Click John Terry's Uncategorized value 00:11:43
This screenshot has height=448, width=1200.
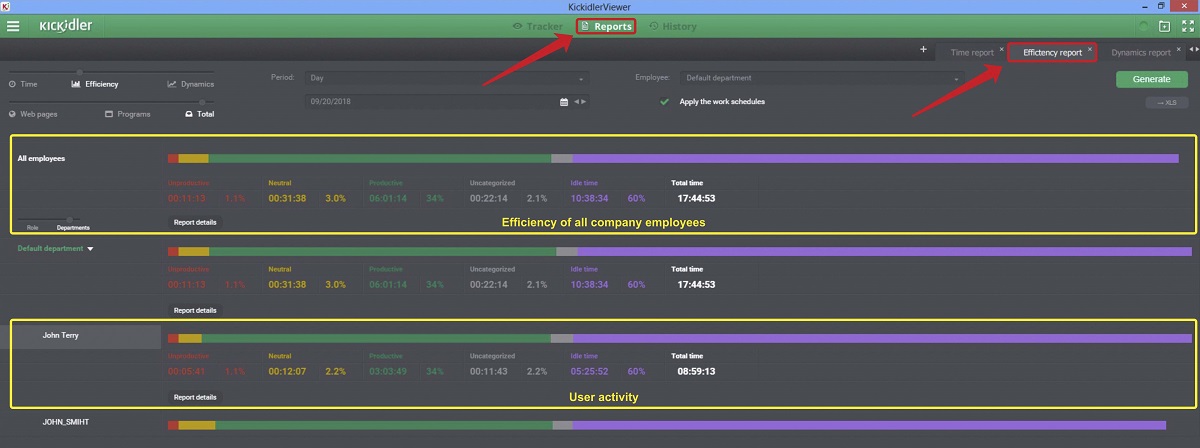click(489, 372)
